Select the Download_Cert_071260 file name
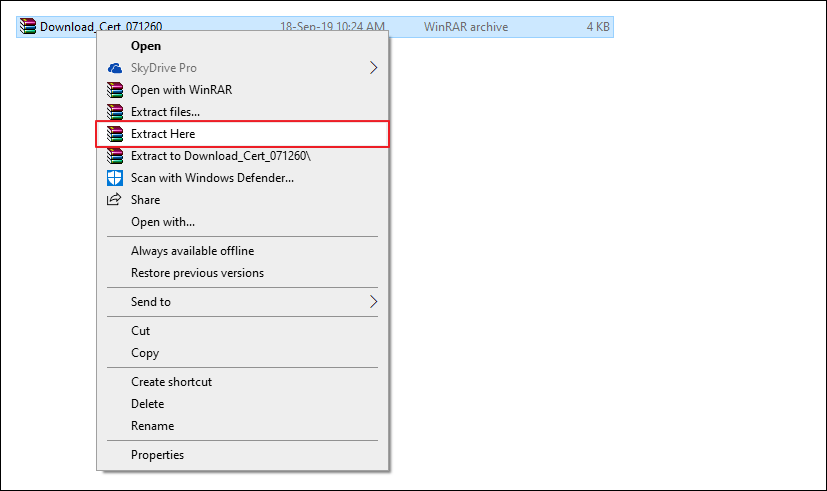827x491 pixels. click(x=101, y=26)
